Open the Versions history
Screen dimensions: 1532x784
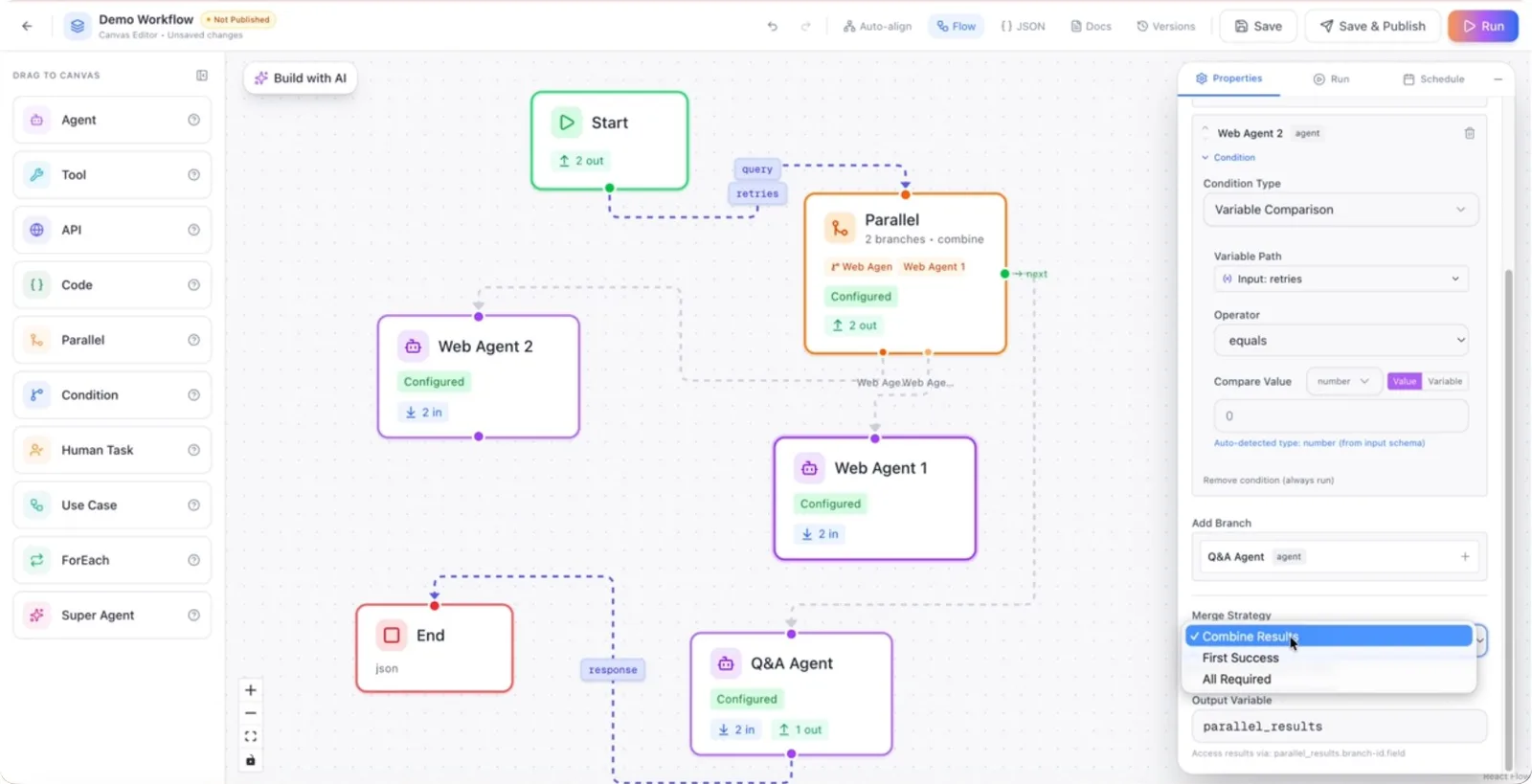pos(1165,26)
